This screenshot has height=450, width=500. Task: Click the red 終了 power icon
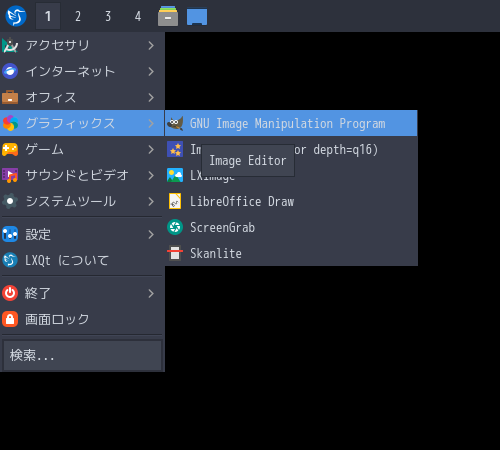10,293
